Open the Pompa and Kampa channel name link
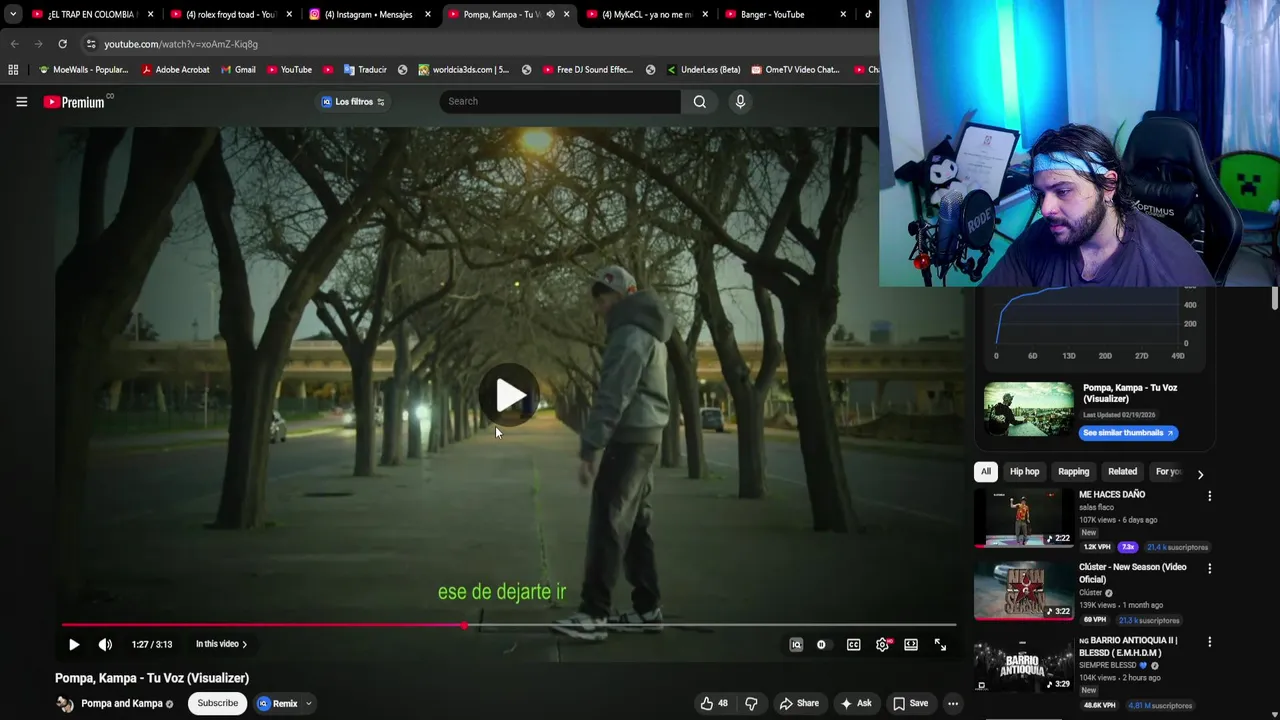 [x=122, y=703]
